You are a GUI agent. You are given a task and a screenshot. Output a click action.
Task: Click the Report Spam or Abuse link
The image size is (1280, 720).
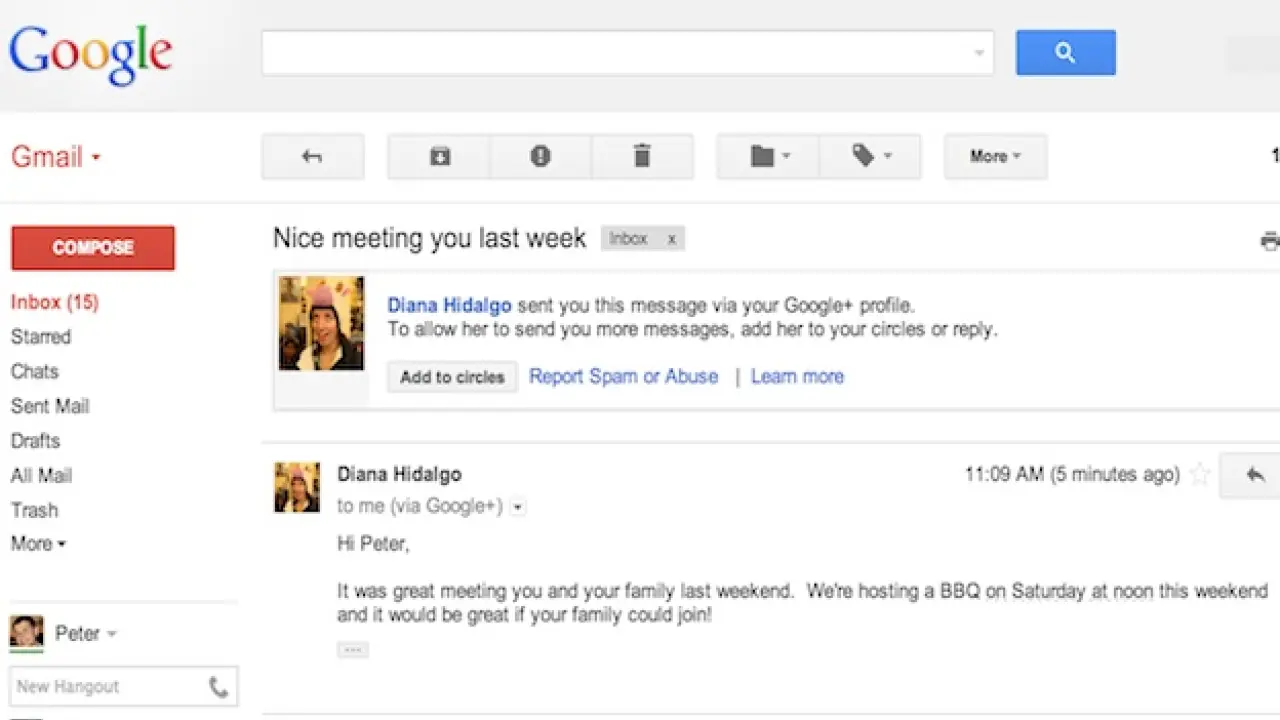(x=623, y=377)
